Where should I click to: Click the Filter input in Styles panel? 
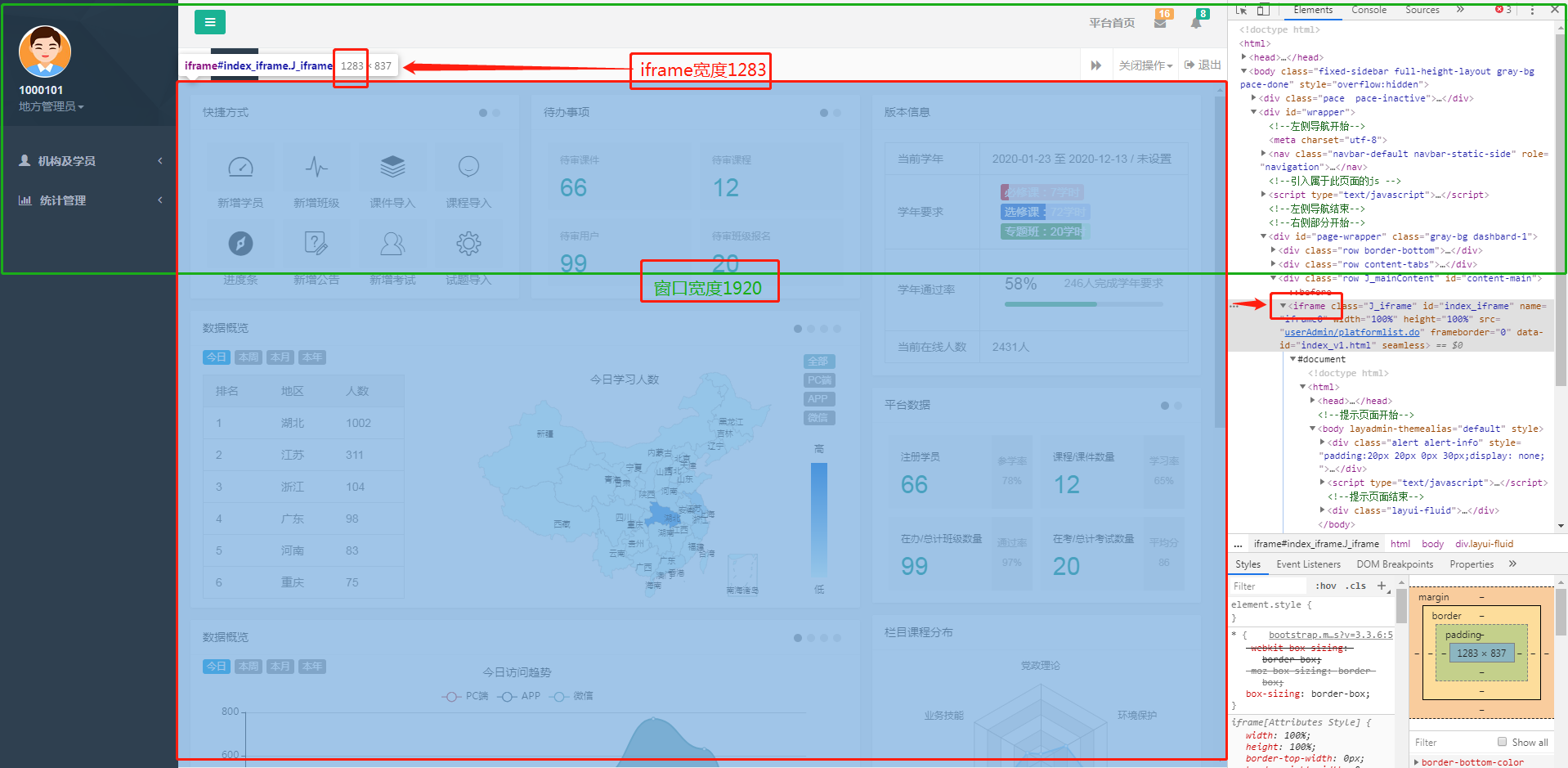[1267, 586]
